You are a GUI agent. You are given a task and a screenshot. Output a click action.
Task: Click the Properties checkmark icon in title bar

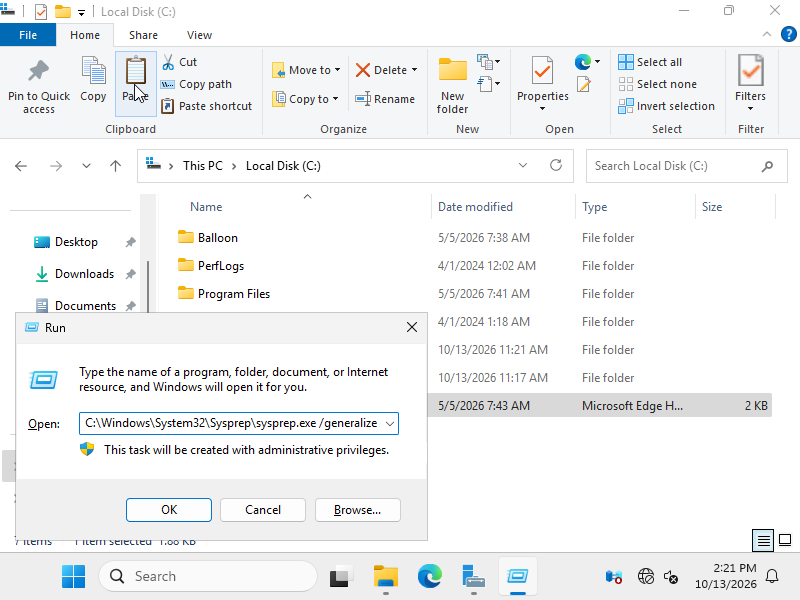pyautogui.click(x=41, y=11)
